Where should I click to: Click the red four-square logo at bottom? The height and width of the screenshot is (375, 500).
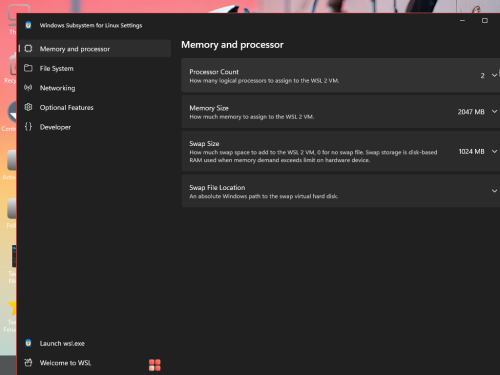pos(155,365)
